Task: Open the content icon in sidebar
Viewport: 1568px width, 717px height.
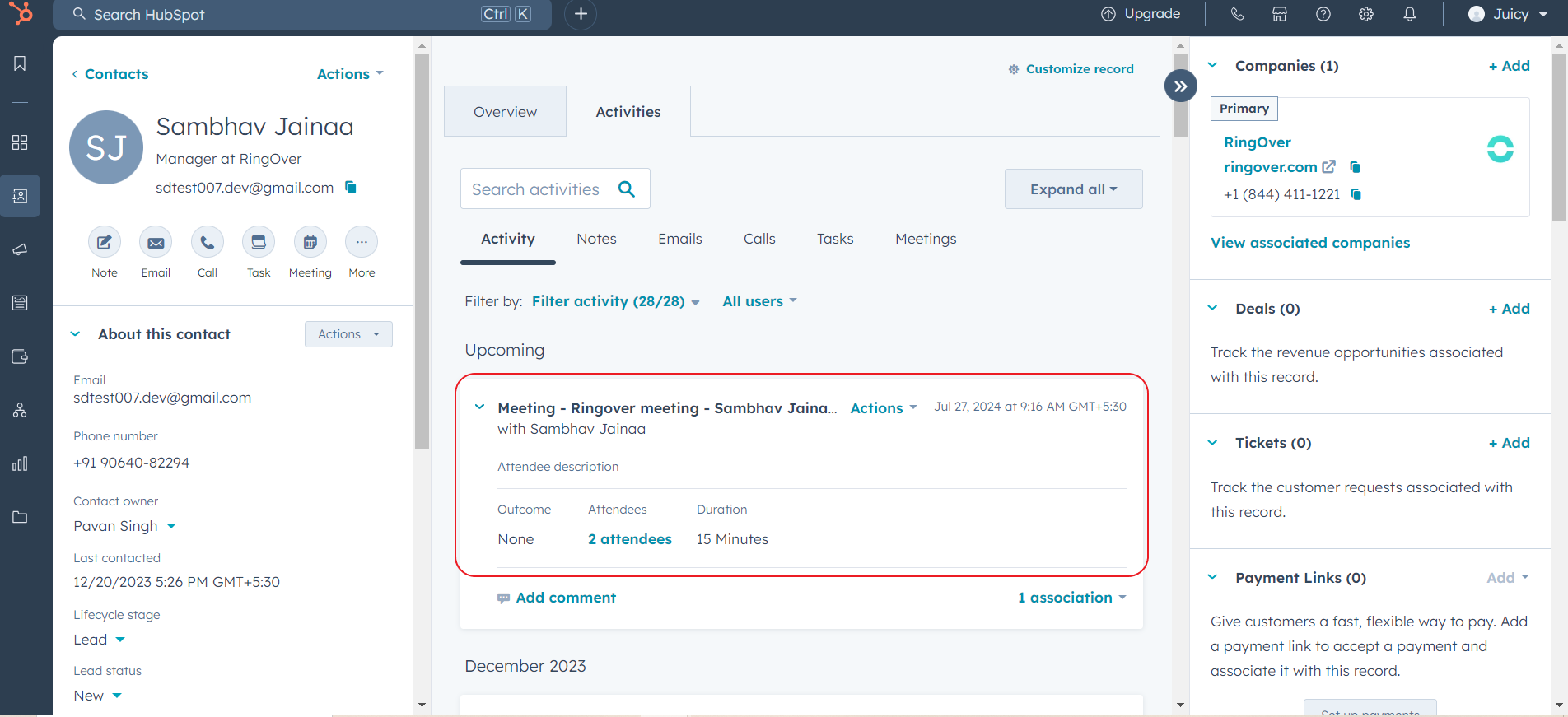Action: (x=20, y=303)
